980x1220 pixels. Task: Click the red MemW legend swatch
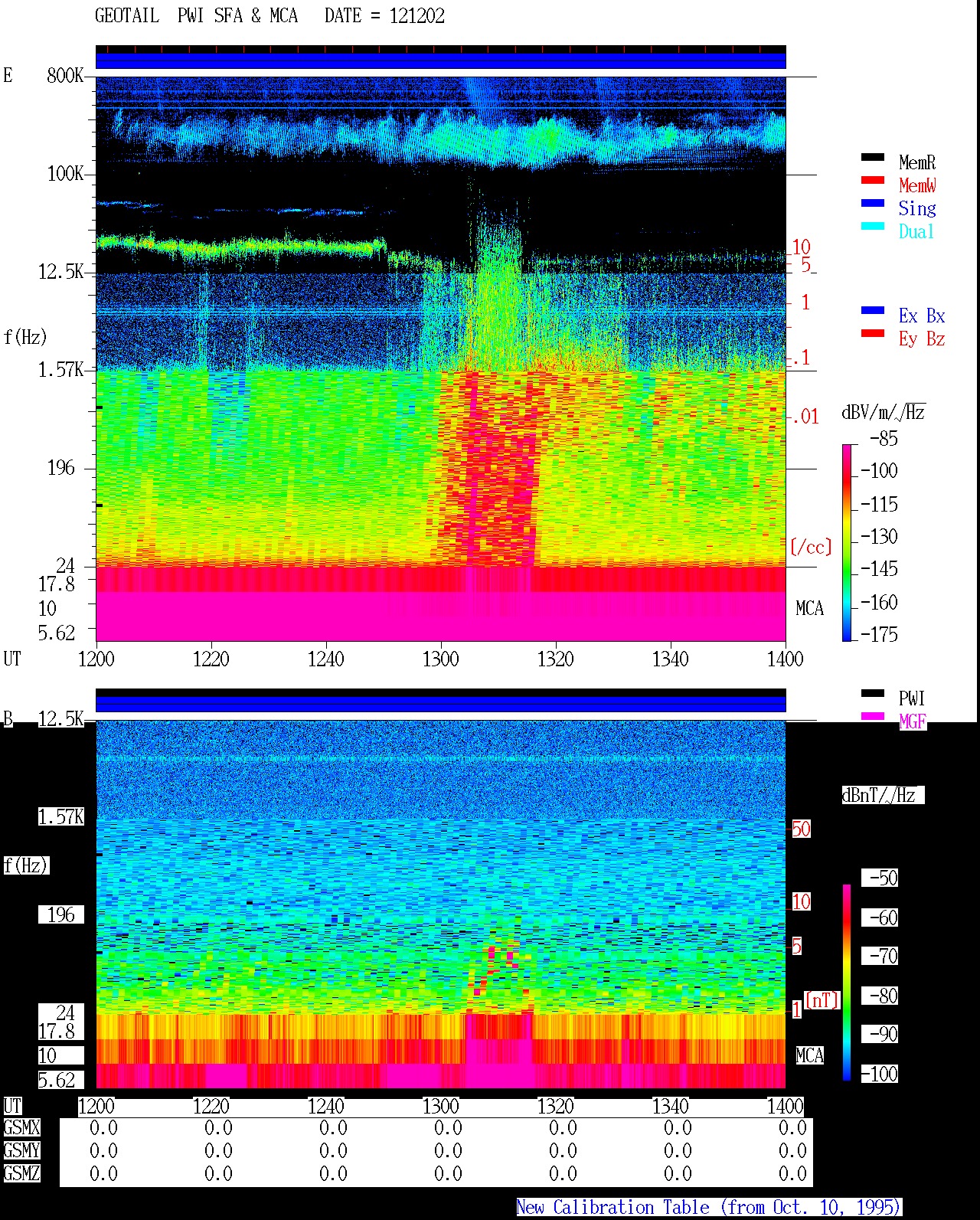pos(873,180)
